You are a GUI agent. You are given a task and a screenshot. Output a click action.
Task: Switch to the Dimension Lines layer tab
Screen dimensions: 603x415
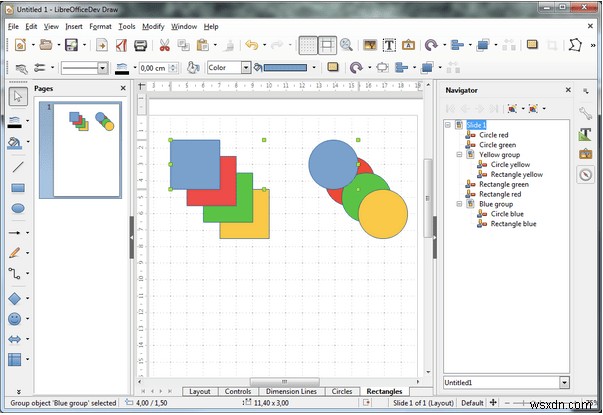[291, 392]
